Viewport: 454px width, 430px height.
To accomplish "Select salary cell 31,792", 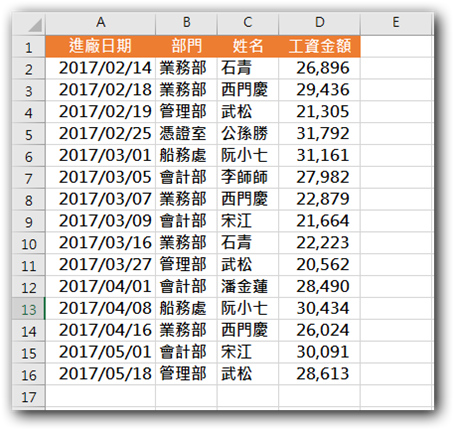I will [x=319, y=134].
